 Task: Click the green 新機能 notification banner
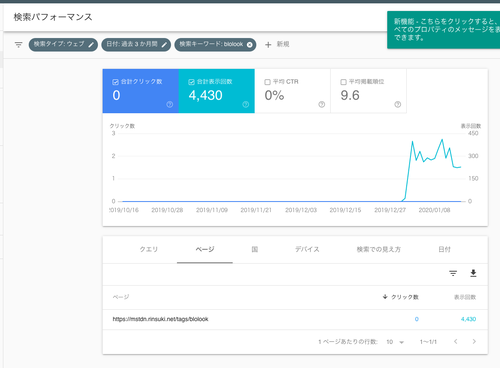443,30
